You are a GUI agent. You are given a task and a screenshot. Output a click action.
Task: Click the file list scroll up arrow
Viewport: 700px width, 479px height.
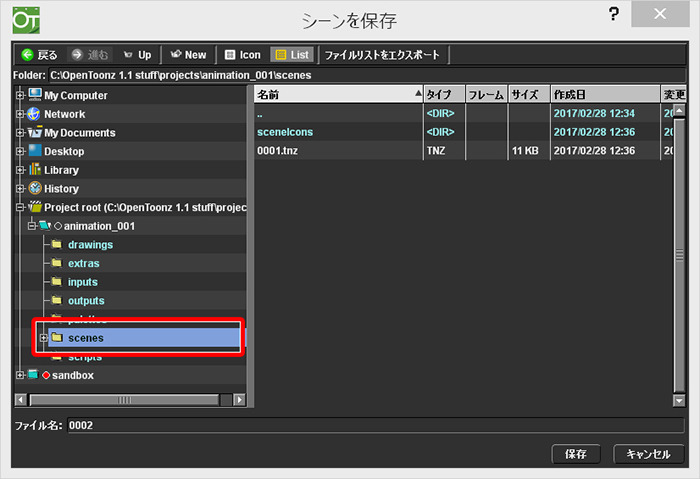pos(679,110)
